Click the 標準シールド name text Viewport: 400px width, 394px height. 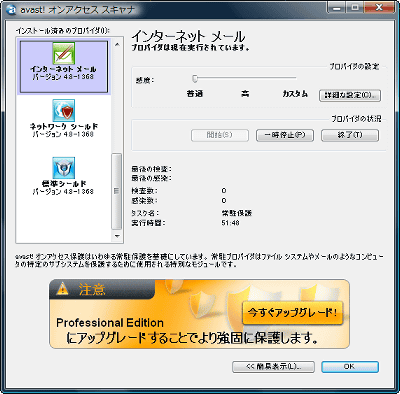pyautogui.click(x=63, y=184)
